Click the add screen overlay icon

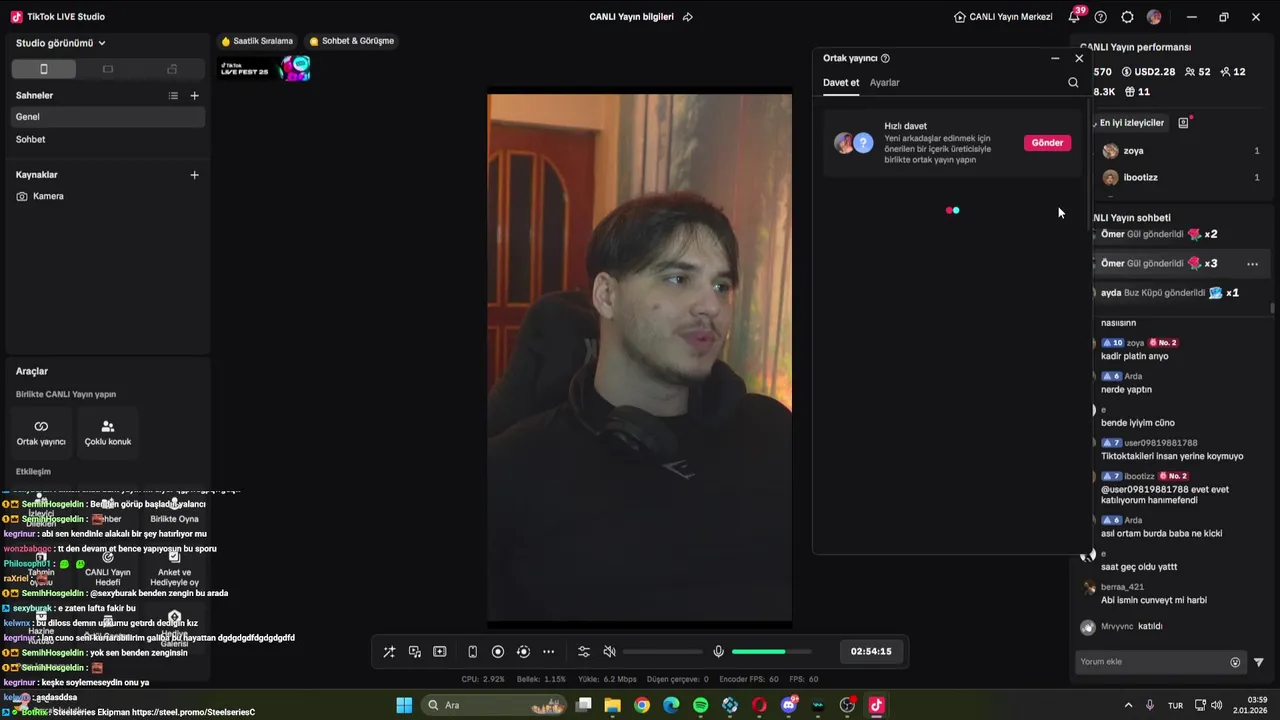pos(440,652)
